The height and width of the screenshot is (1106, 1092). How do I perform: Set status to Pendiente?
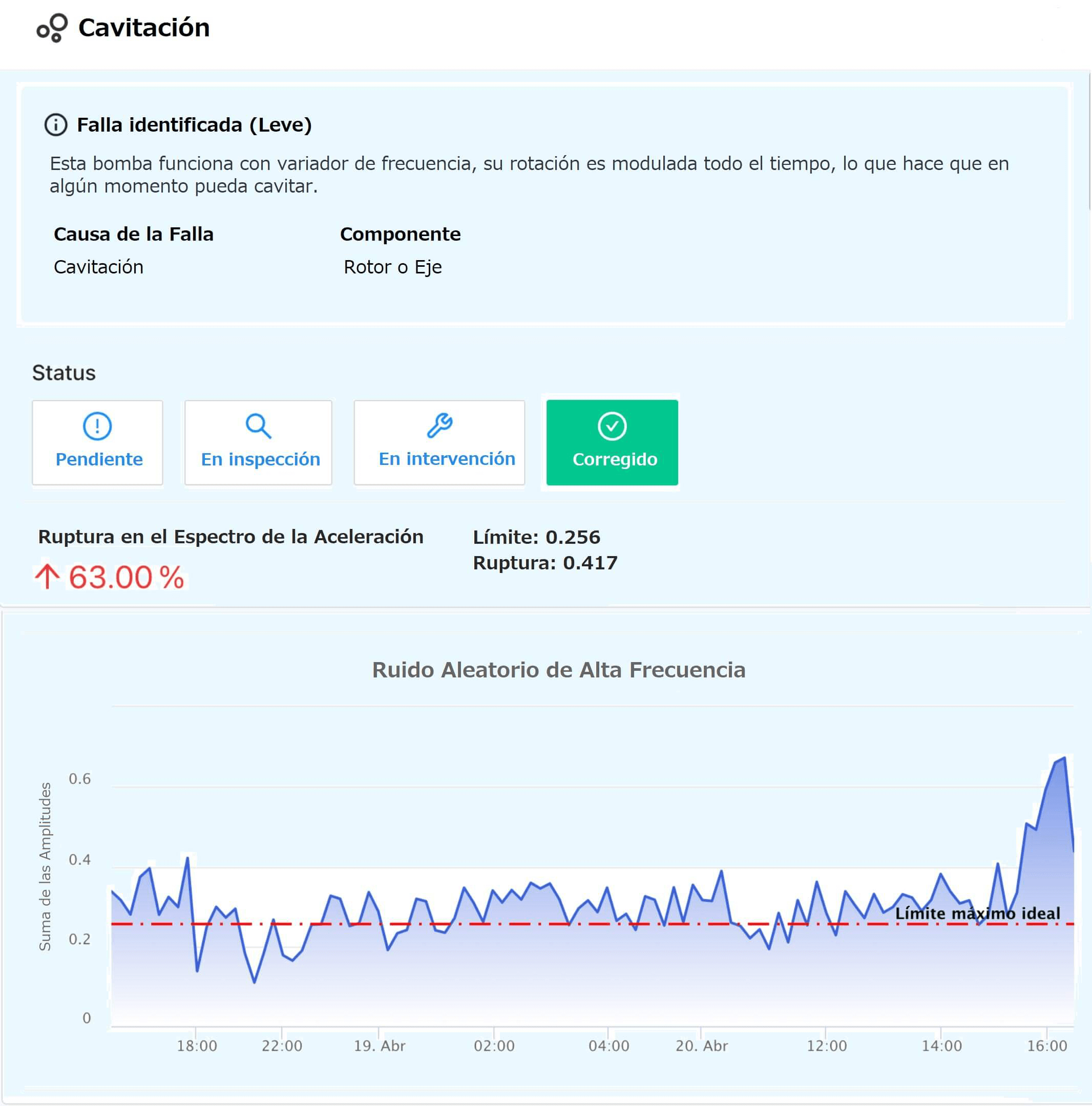point(97,442)
